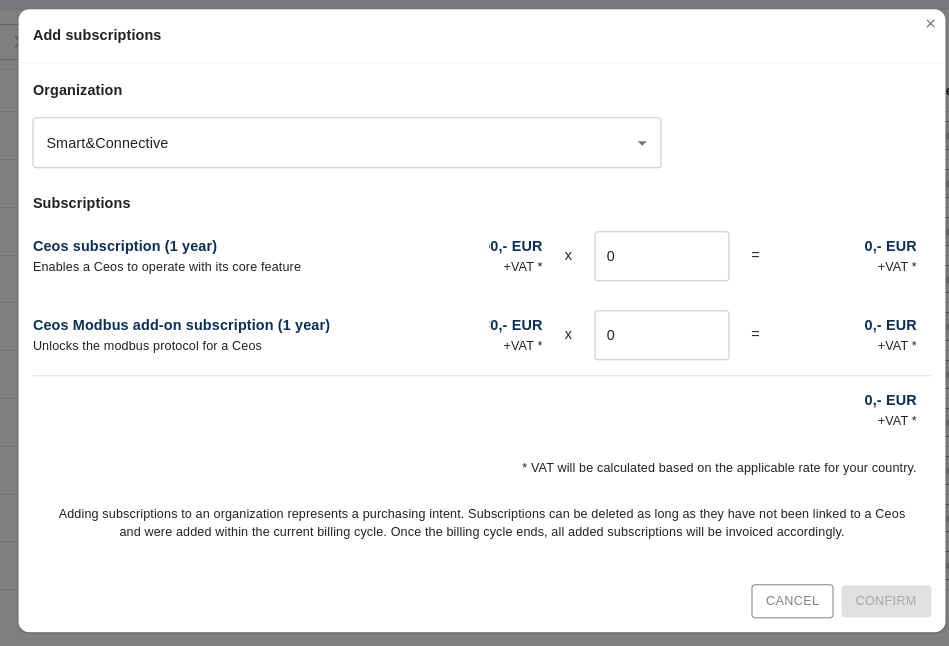The height and width of the screenshot is (646, 949).
Task: Click the grand total EUR amount
Action: tap(889, 400)
